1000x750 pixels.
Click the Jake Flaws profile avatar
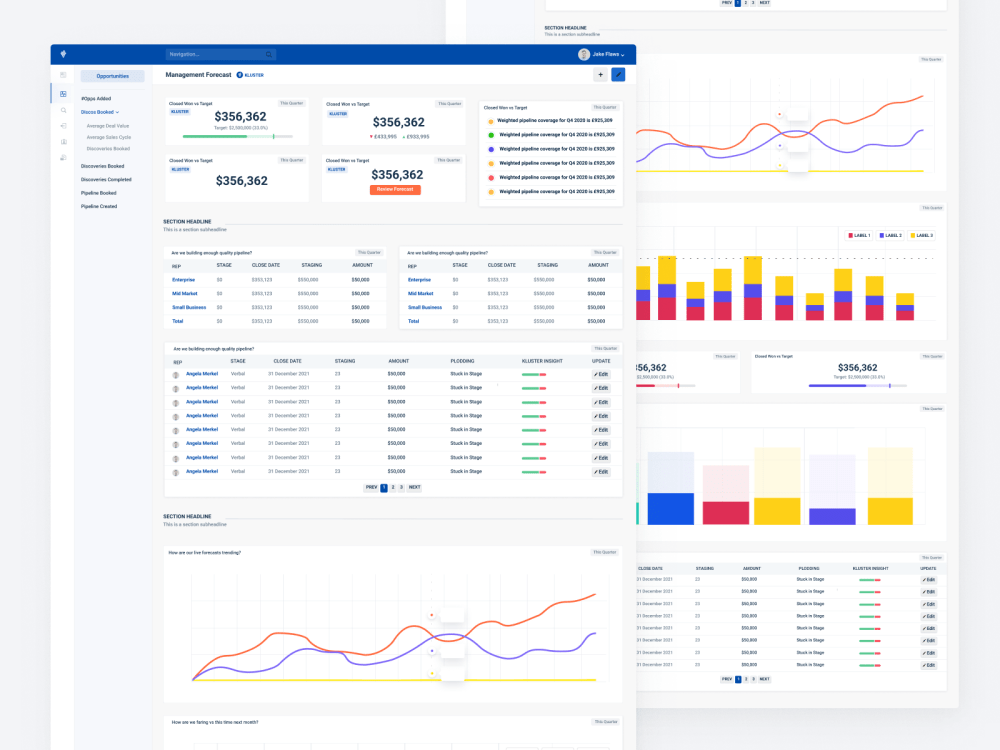point(584,55)
